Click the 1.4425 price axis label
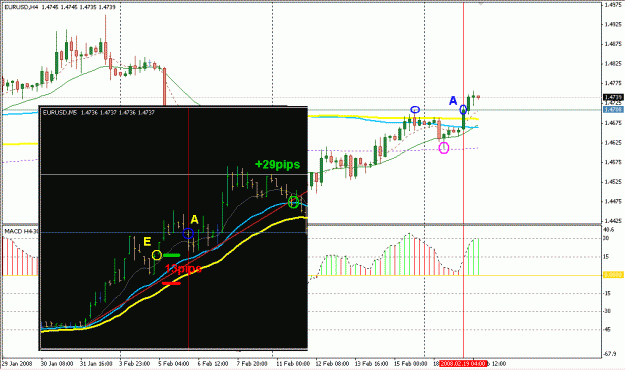The height and width of the screenshot is (370, 625). tap(613, 221)
